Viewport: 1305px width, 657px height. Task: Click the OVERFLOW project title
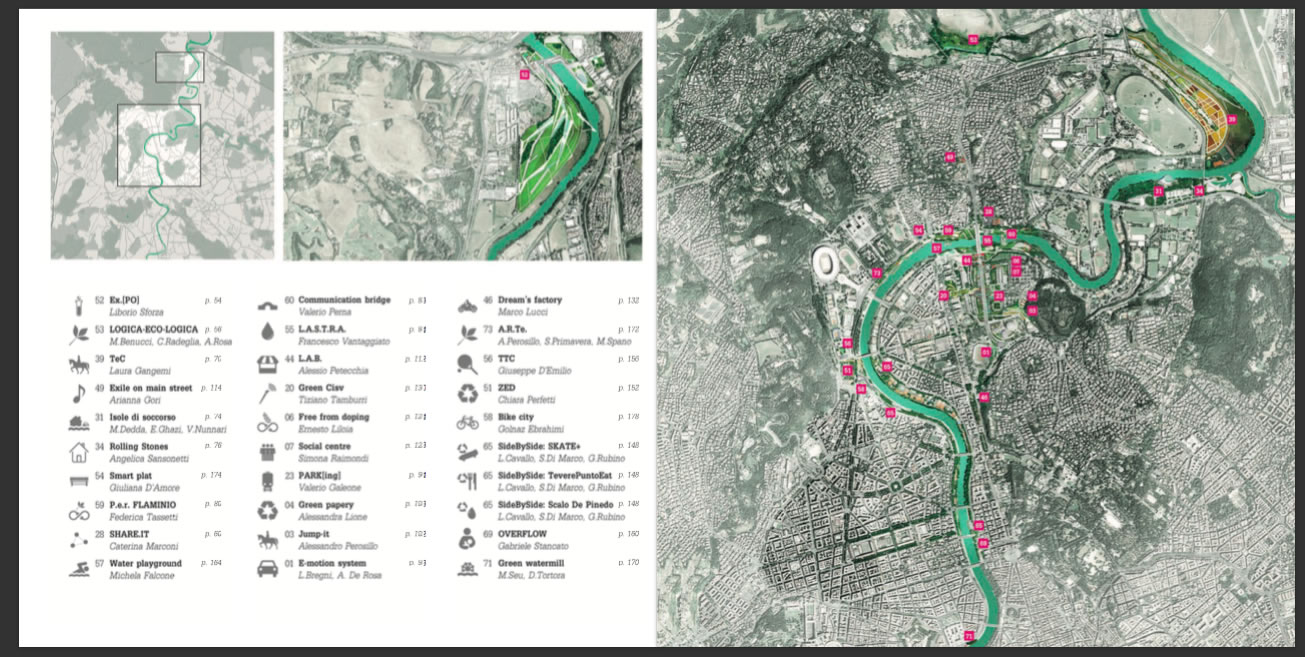523,535
